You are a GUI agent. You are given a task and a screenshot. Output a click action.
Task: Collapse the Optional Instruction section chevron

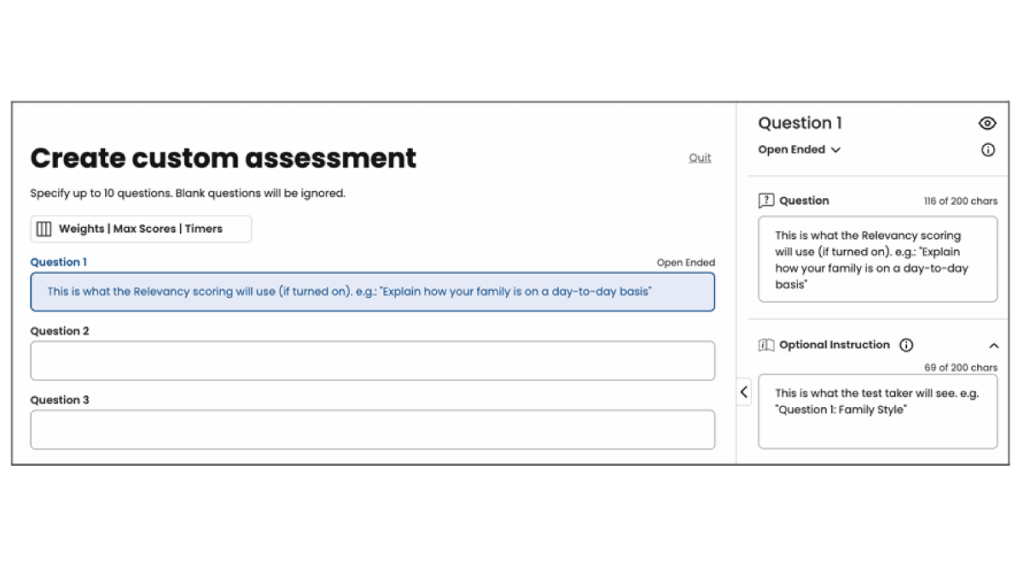tap(993, 346)
